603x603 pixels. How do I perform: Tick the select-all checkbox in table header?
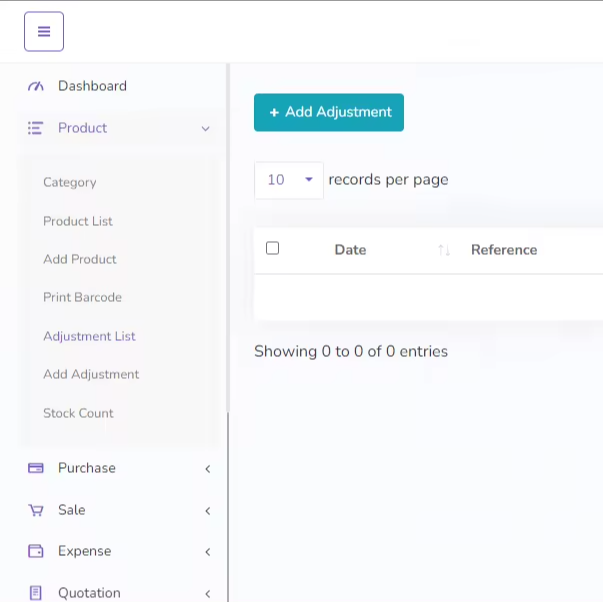[272, 248]
